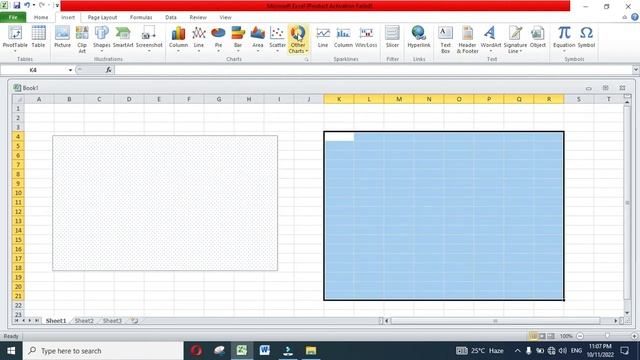Image resolution: width=640 pixels, height=360 pixels.
Task: Expand the Name Box dropdown
Action: point(70,70)
